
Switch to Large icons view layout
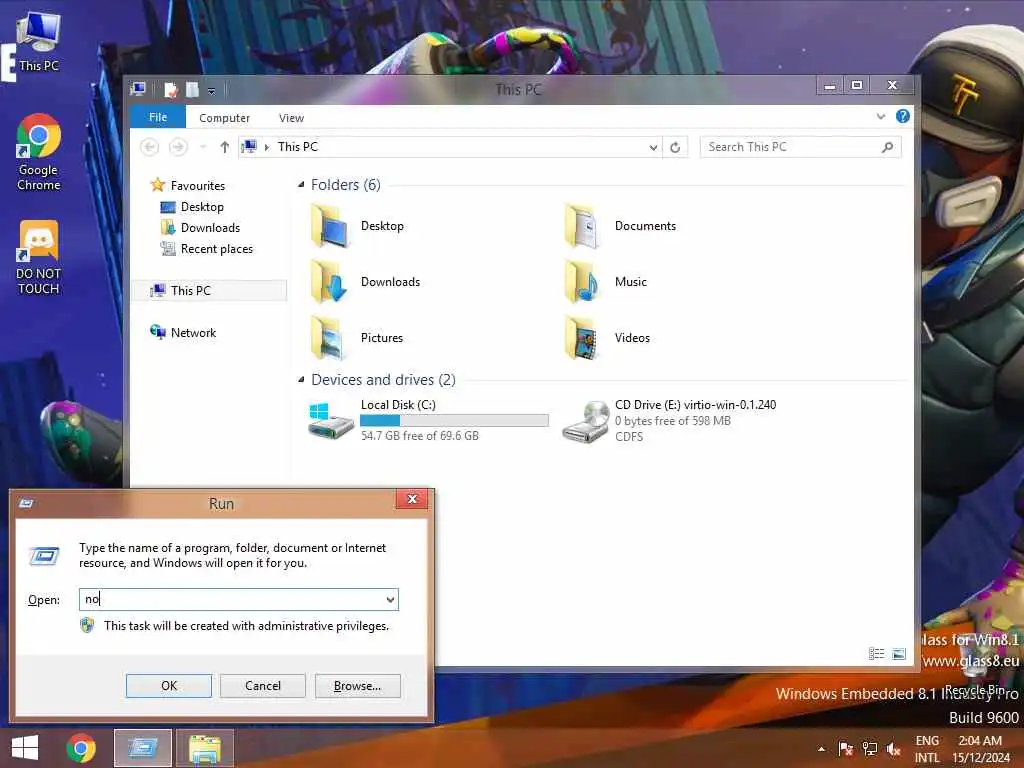click(x=899, y=654)
